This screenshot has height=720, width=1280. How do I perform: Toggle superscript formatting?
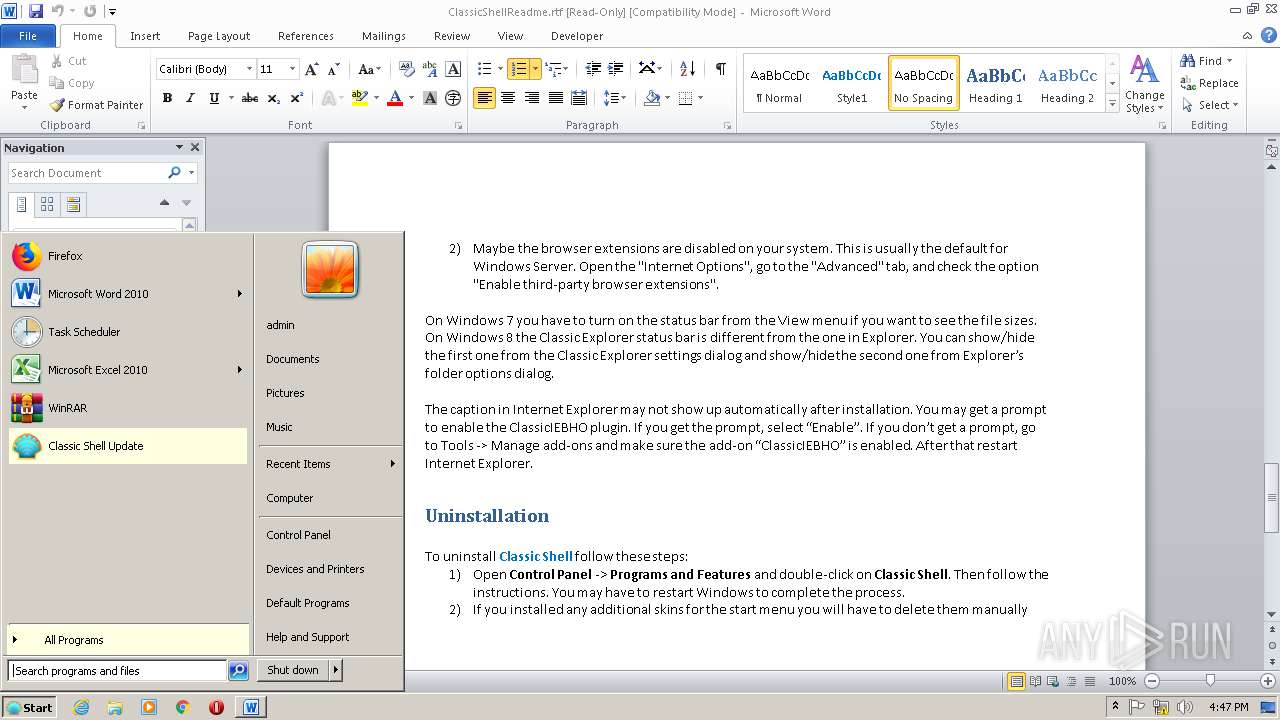click(x=297, y=98)
